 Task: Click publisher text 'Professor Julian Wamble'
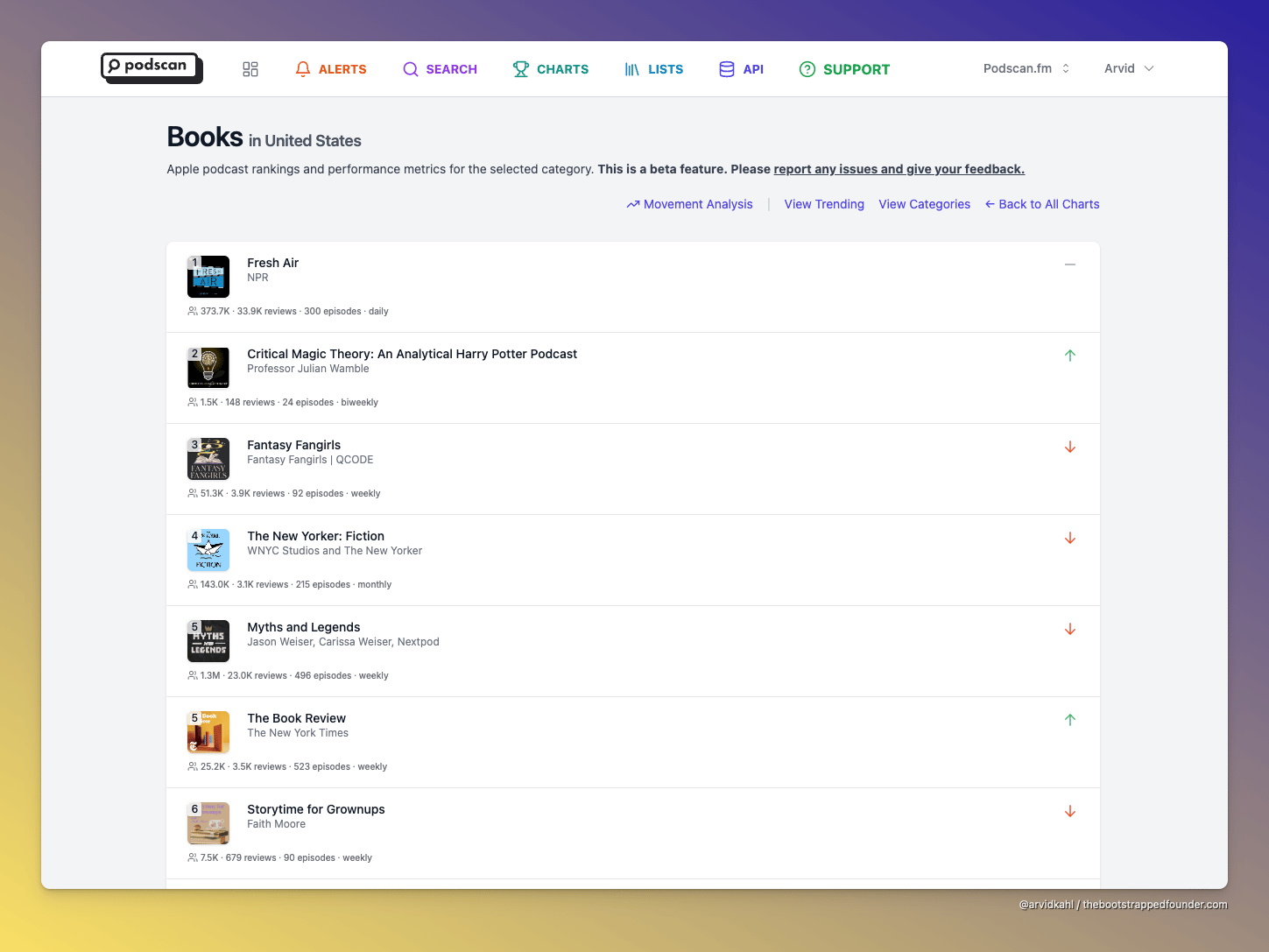(308, 369)
